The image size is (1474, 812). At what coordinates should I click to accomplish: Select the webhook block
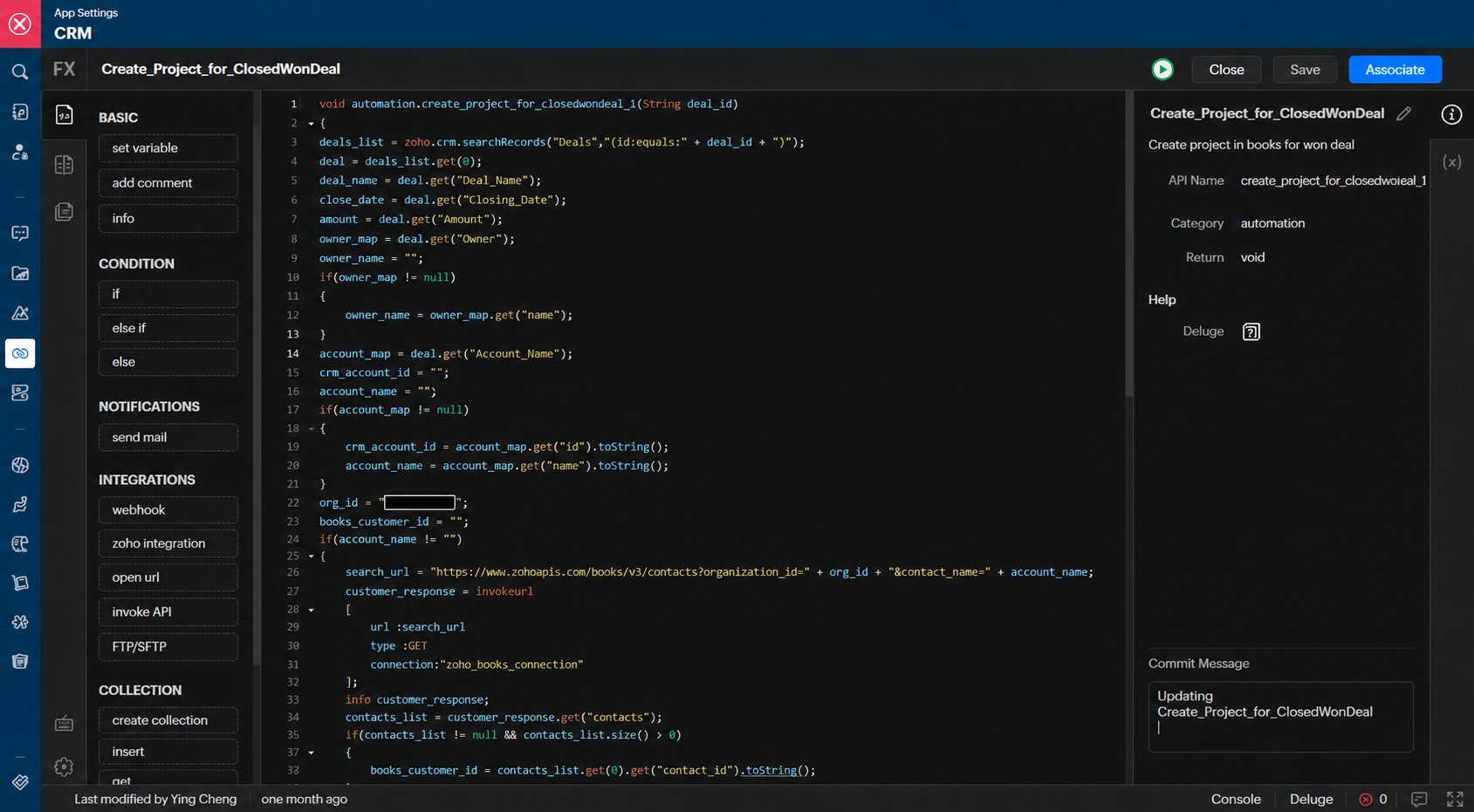[168, 510]
